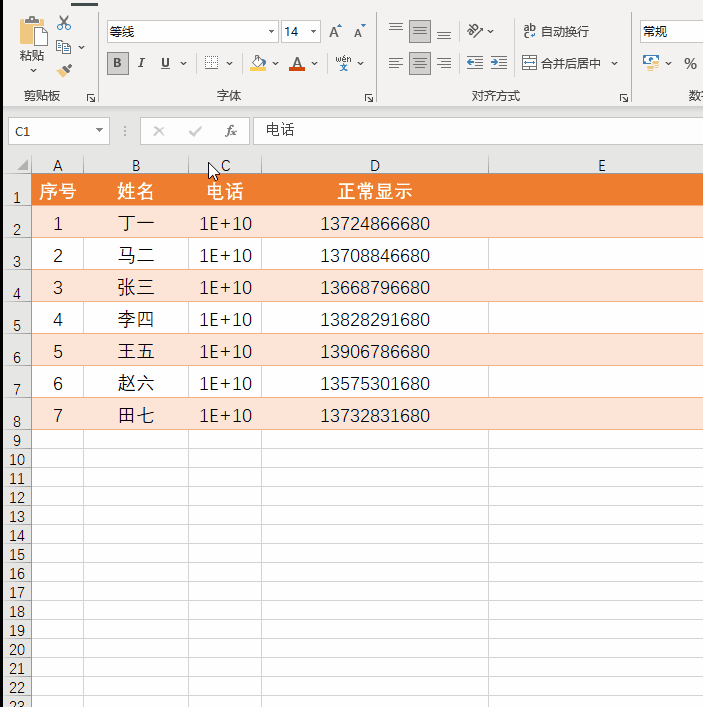
Task: Open the number format 常规 box
Action: pos(671,32)
